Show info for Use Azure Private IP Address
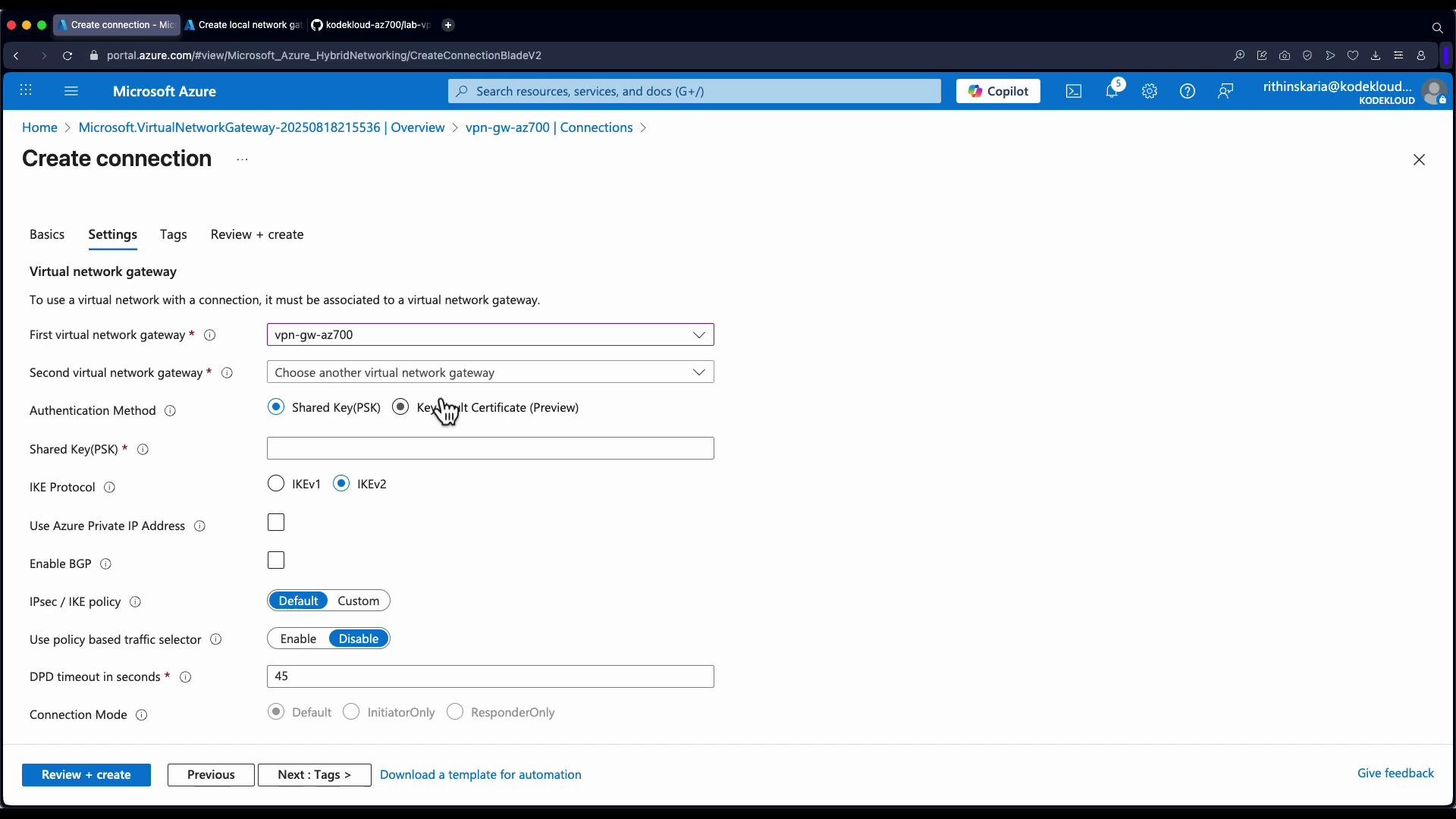Screen dimensions: 1456x819 tap(200, 526)
